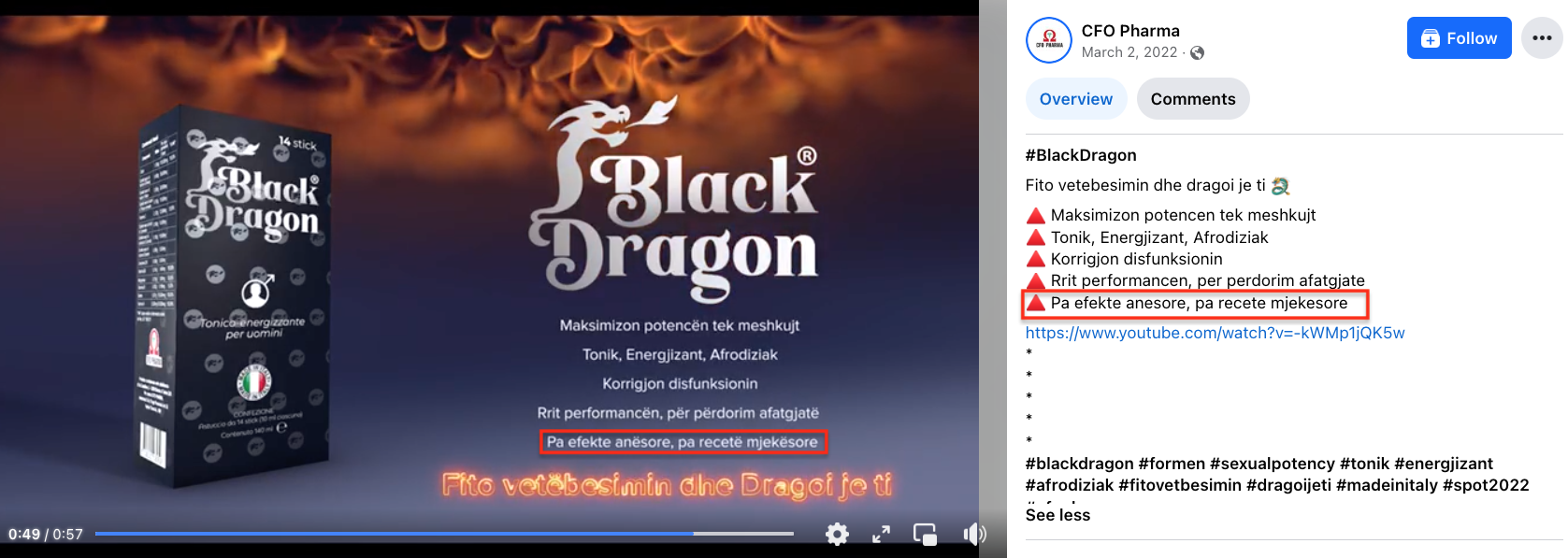Screen dimensions: 1568x558
Task: Click the #sexualpotency hashtag
Action: tap(1272, 464)
